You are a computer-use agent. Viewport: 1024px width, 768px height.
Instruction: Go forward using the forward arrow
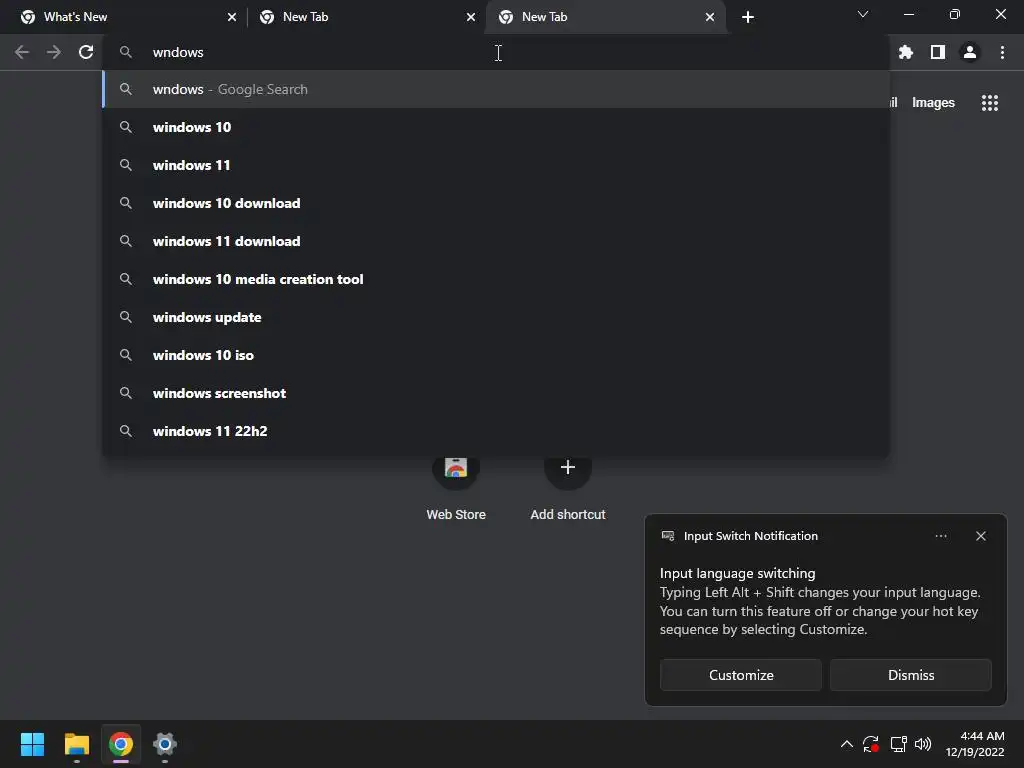[x=54, y=52]
